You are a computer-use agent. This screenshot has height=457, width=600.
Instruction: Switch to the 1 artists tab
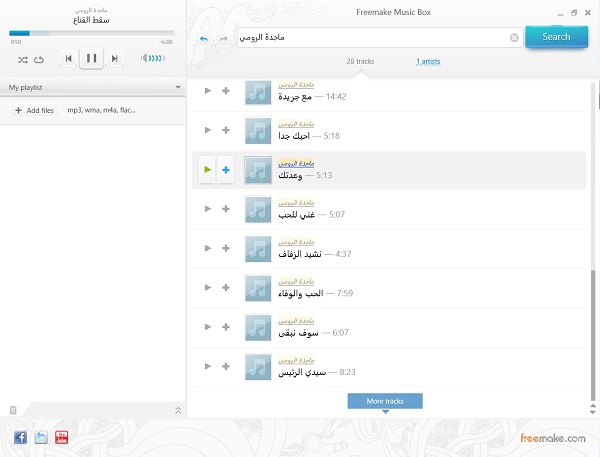coord(428,61)
